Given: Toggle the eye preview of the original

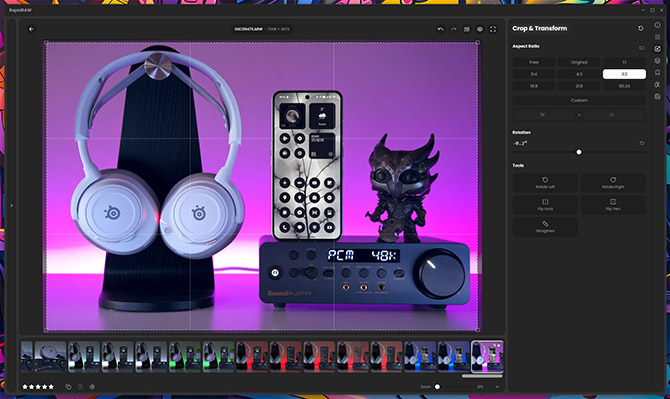Looking at the screenshot, I should pos(480,29).
